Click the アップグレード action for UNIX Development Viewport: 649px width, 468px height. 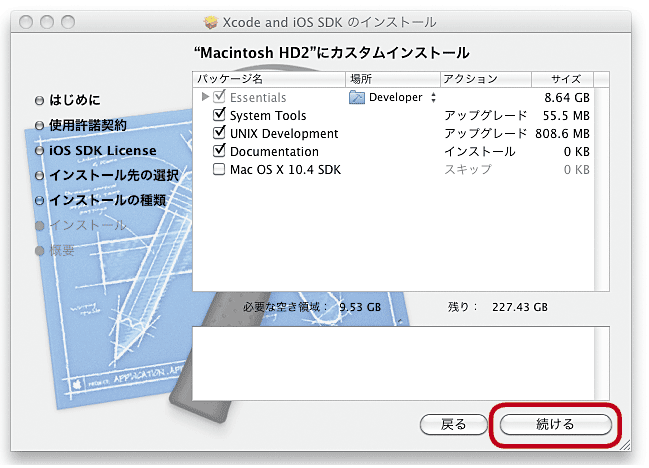[x=486, y=133]
